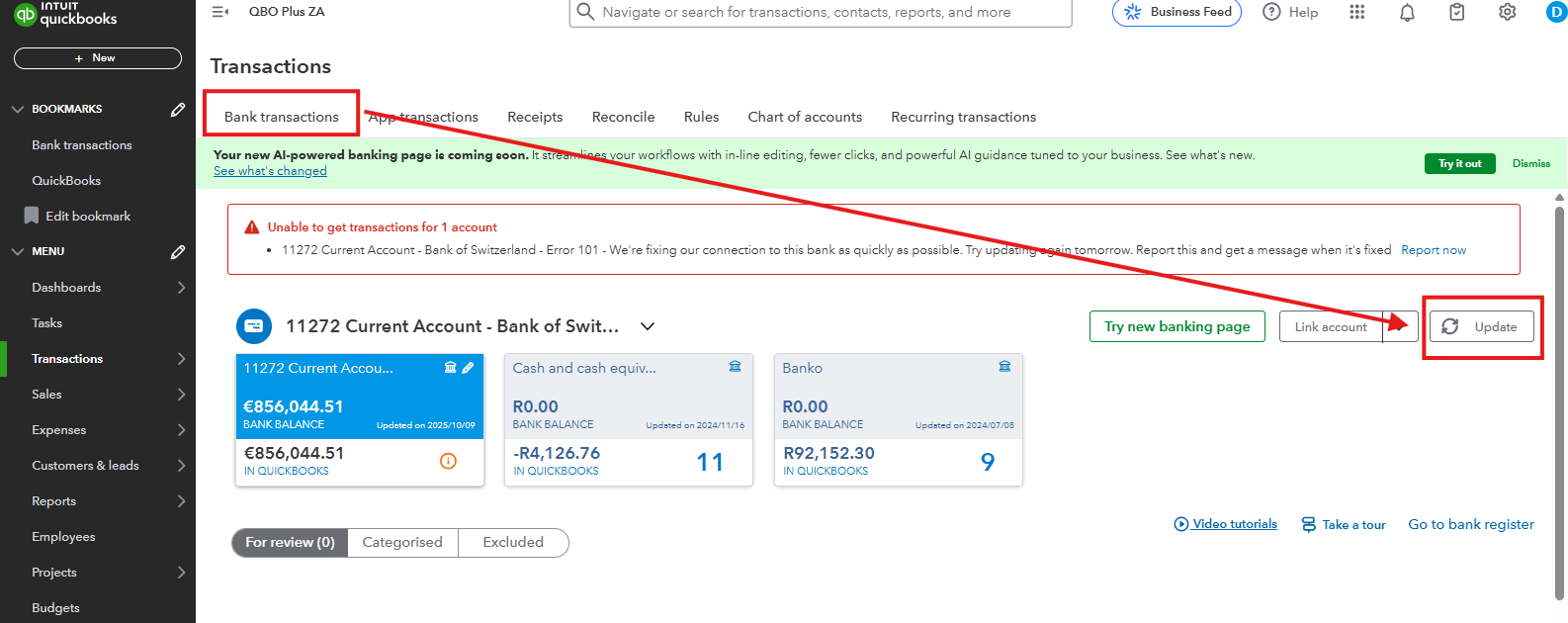Viewport: 1568px width, 623px height.
Task: Open the clipboard tasks icon in header
Action: [1457, 12]
